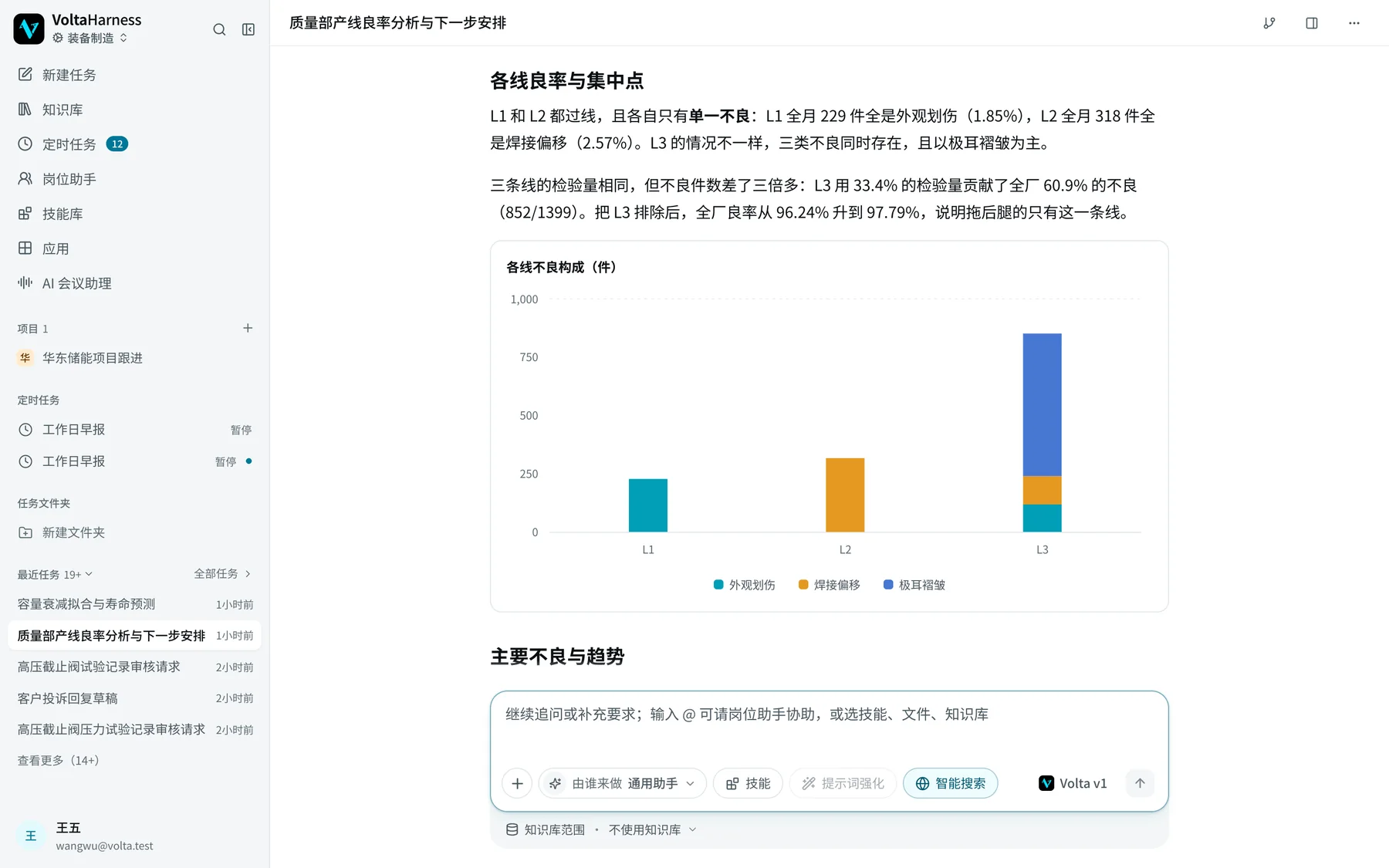Open the search icon in sidebar header
The width and height of the screenshot is (1389, 868).
219,29
